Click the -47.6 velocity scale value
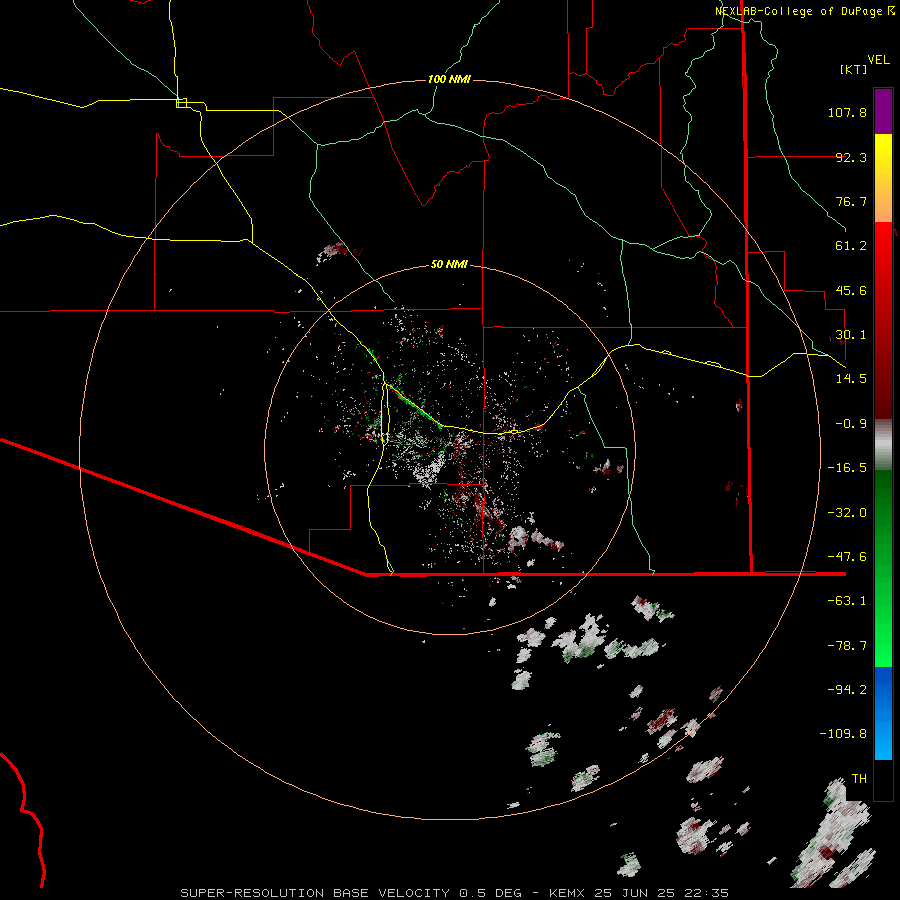The width and height of the screenshot is (900, 900). tap(847, 557)
